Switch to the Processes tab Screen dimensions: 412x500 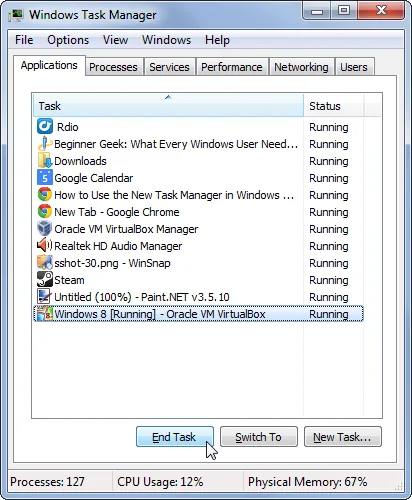[x=113, y=67]
